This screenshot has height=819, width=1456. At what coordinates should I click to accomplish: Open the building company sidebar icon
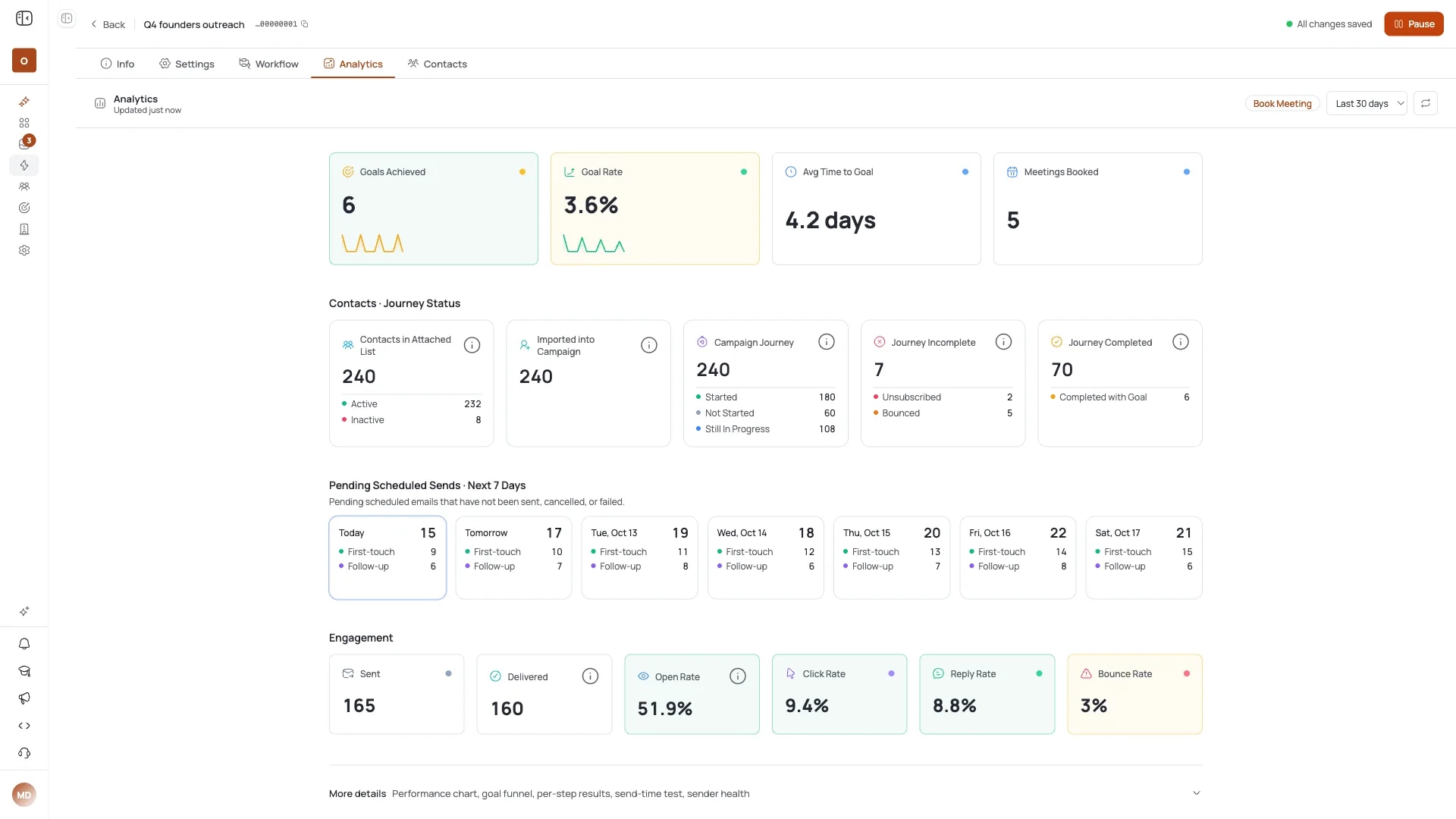[x=24, y=229]
